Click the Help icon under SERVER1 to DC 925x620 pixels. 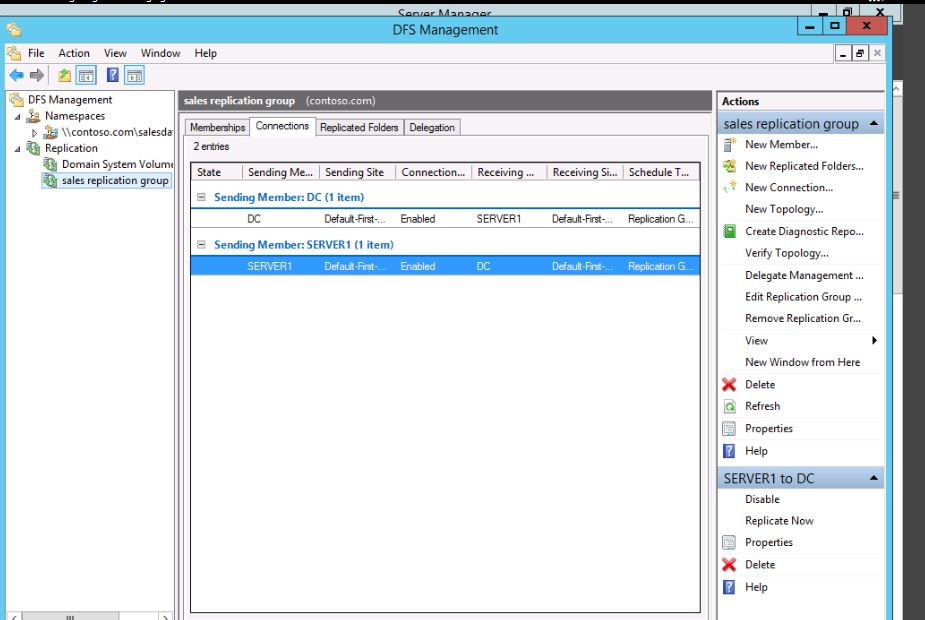[730, 587]
